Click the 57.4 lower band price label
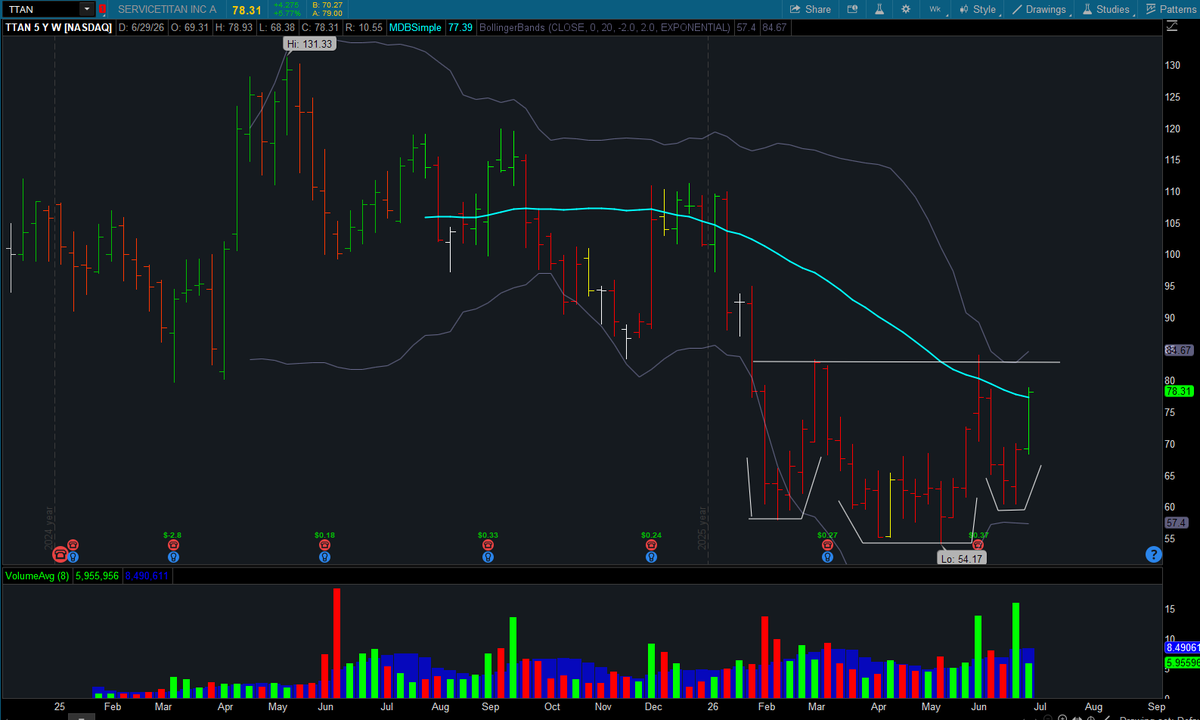Screen dimensions: 1200x720 [x=1177, y=523]
